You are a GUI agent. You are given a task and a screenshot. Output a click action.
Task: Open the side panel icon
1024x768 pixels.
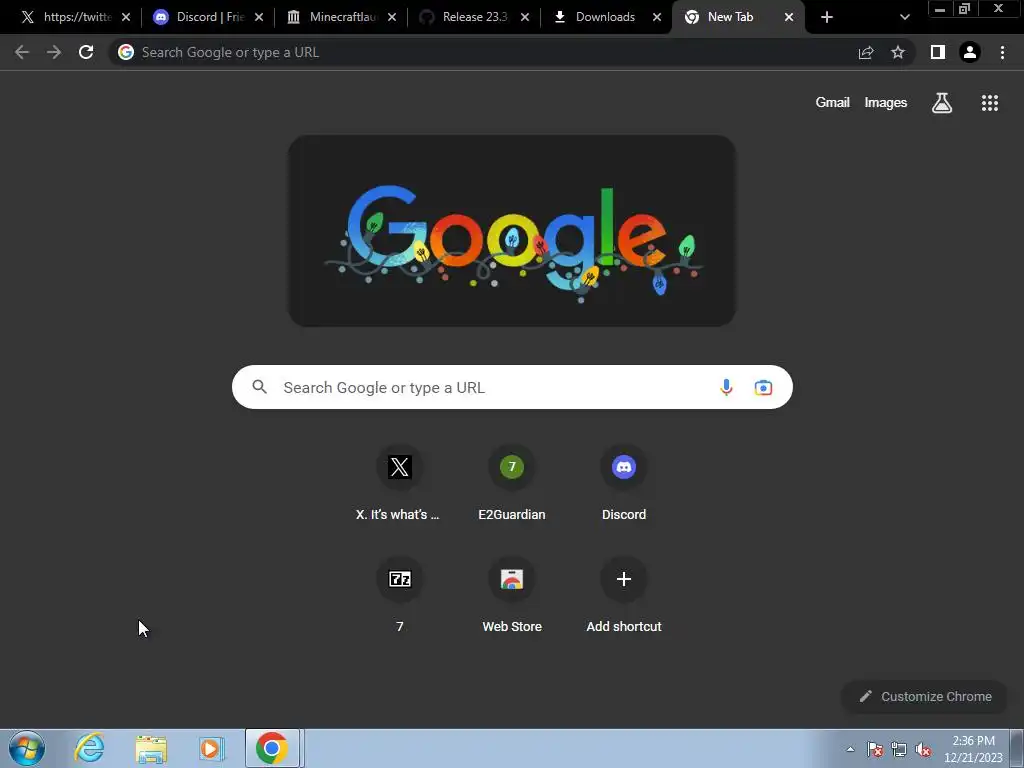click(938, 52)
